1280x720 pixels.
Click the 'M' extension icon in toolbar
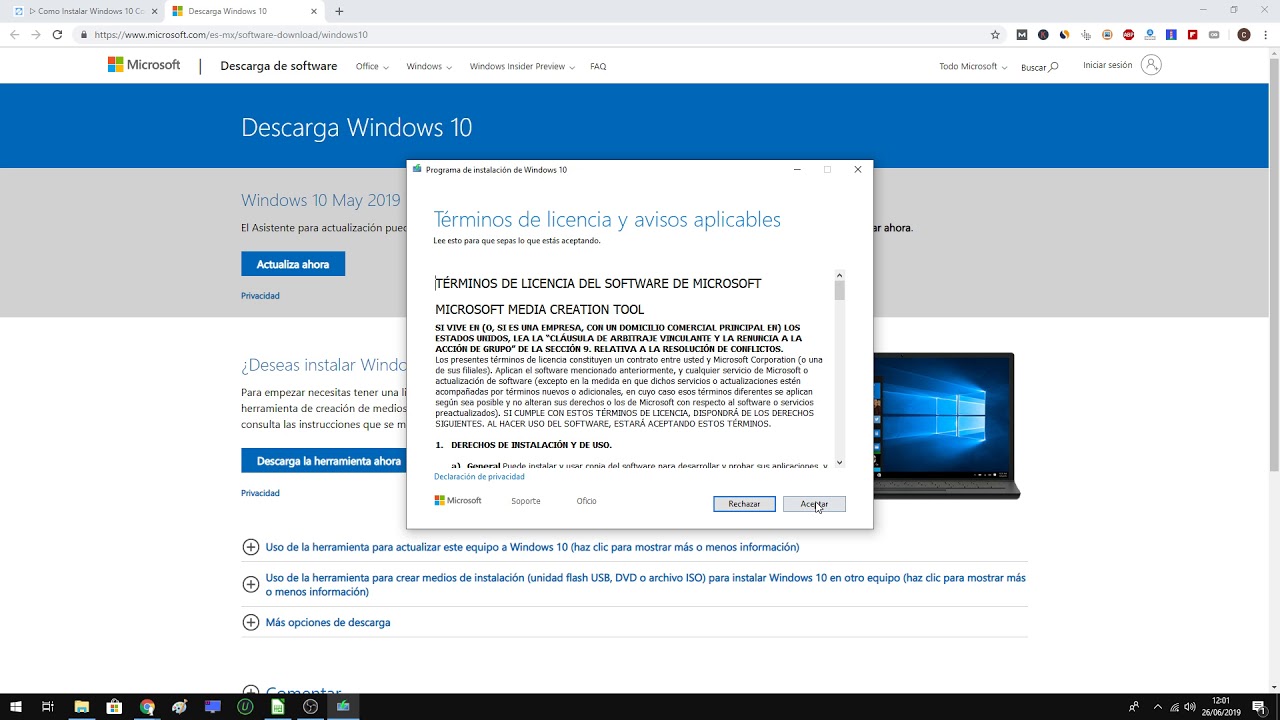point(1021,34)
